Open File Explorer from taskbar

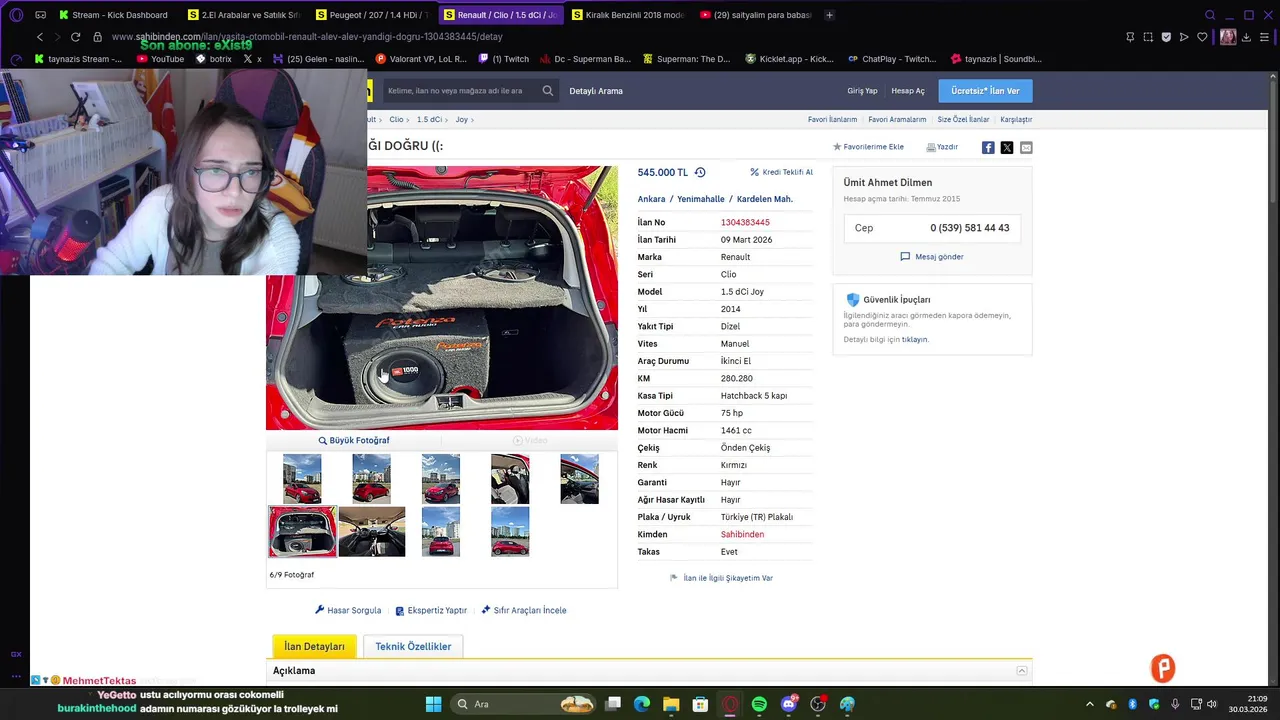[671, 704]
